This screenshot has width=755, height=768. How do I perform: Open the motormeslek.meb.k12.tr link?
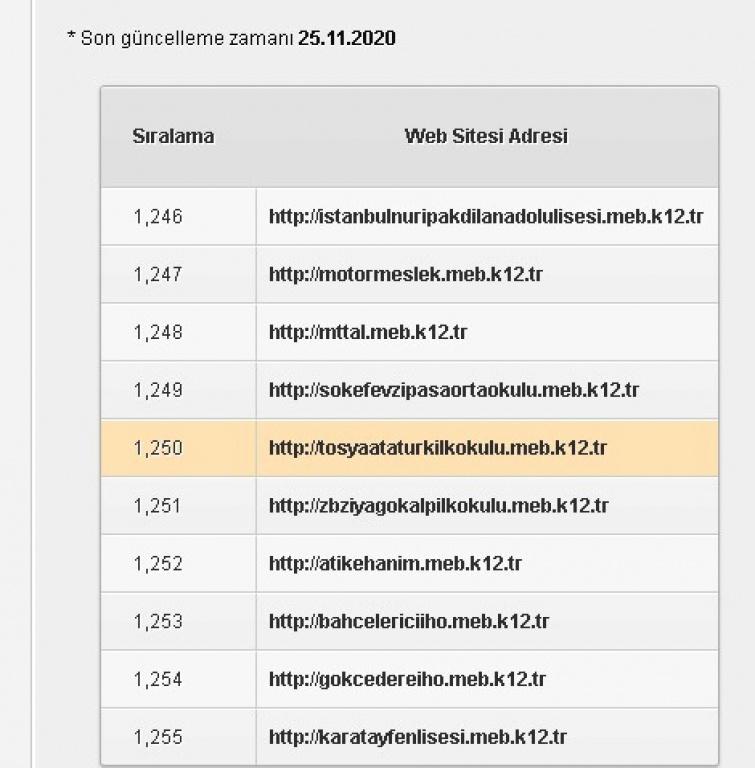coord(406,274)
